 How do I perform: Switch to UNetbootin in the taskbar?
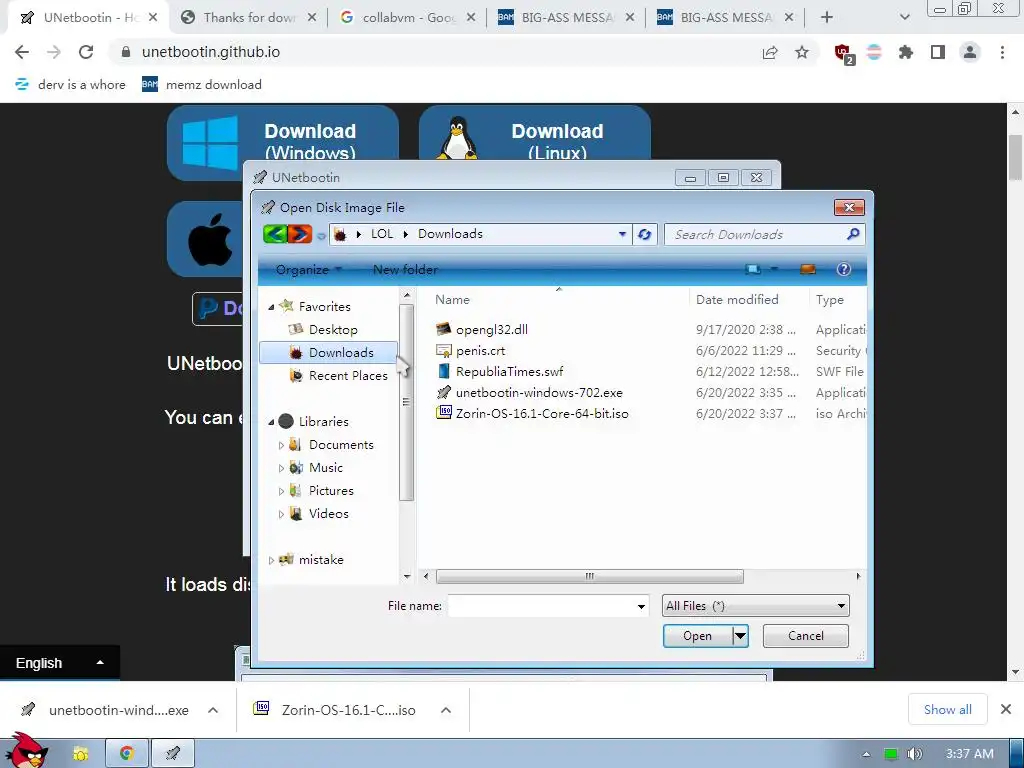173,754
